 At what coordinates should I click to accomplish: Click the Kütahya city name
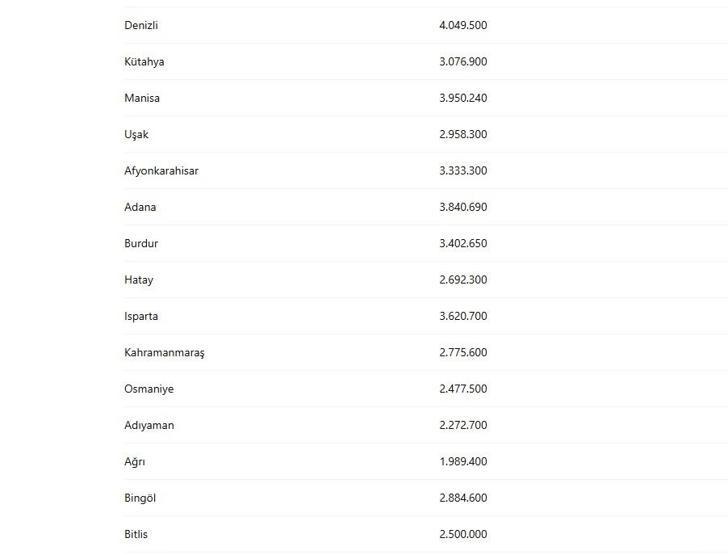[144, 62]
